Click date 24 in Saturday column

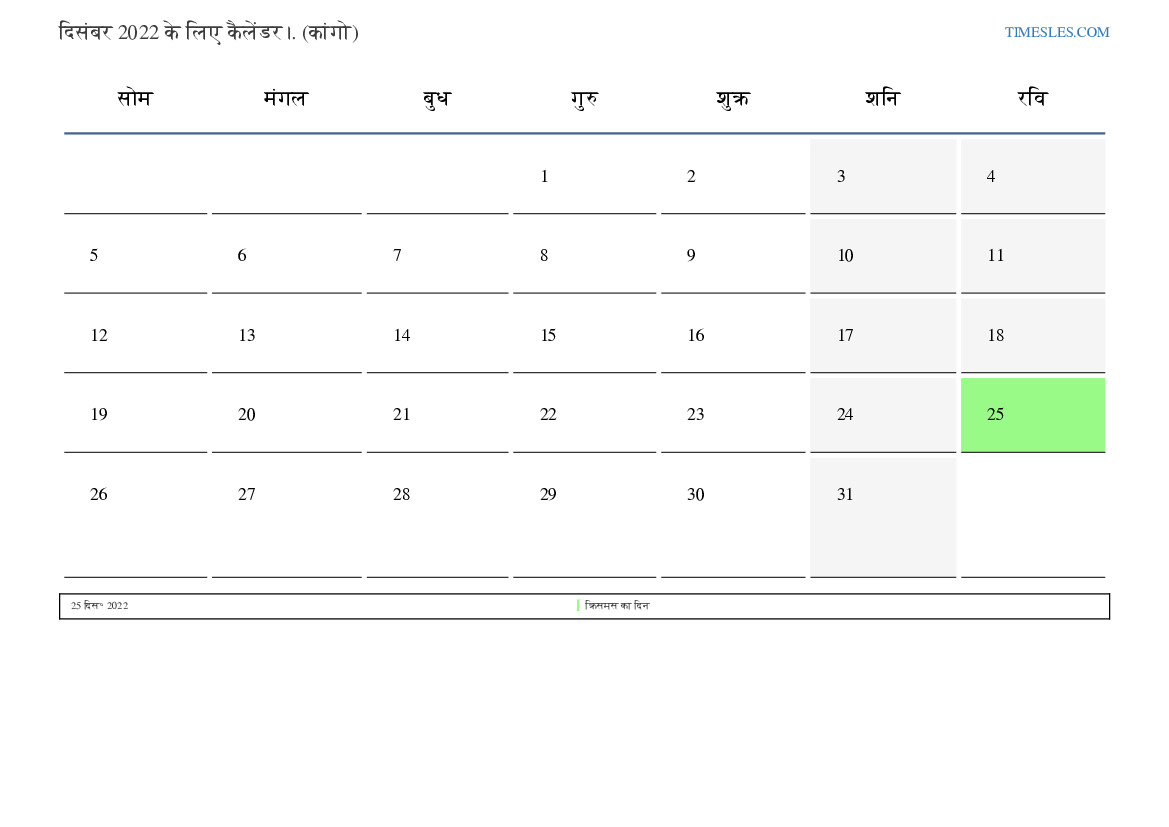[845, 415]
